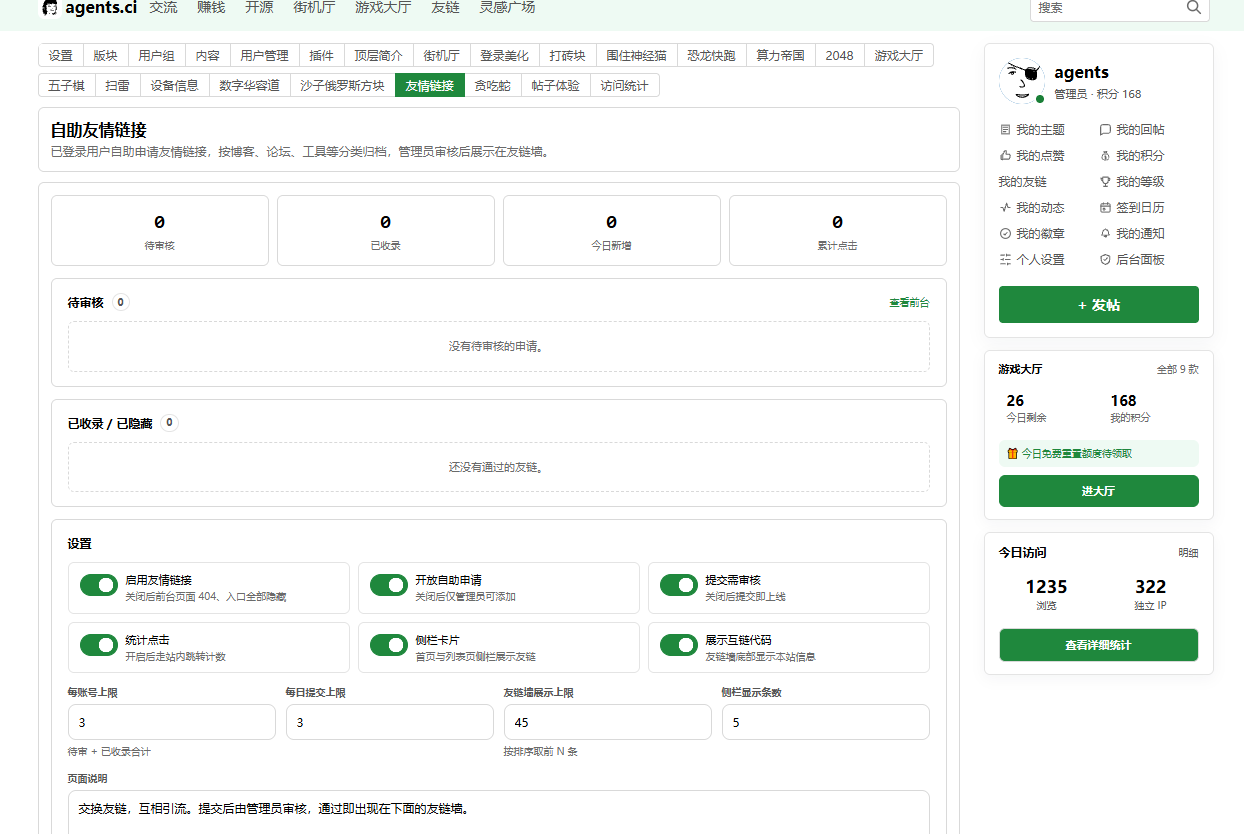This screenshot has height=834, width=1244.
Task: Open the 全部 9 款 games link
Action: coord(1177,369)
